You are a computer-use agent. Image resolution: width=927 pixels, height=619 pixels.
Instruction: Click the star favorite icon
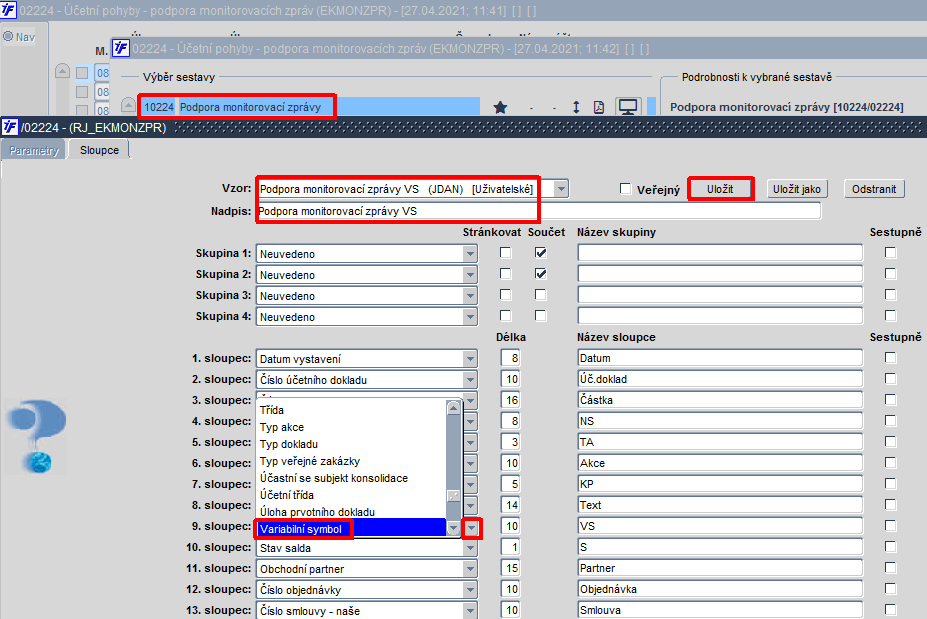500,107
